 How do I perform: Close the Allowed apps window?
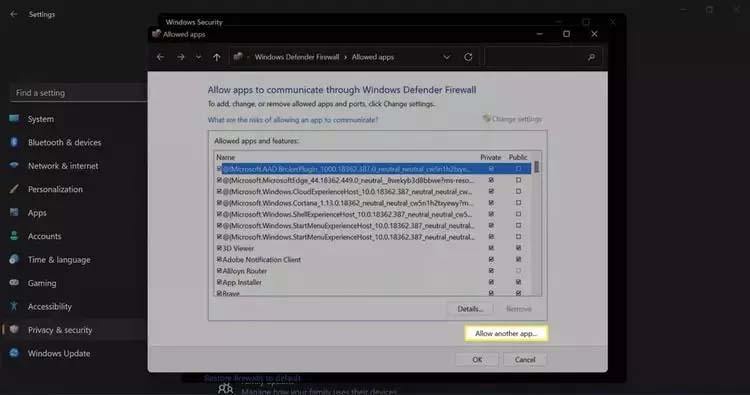594,34
